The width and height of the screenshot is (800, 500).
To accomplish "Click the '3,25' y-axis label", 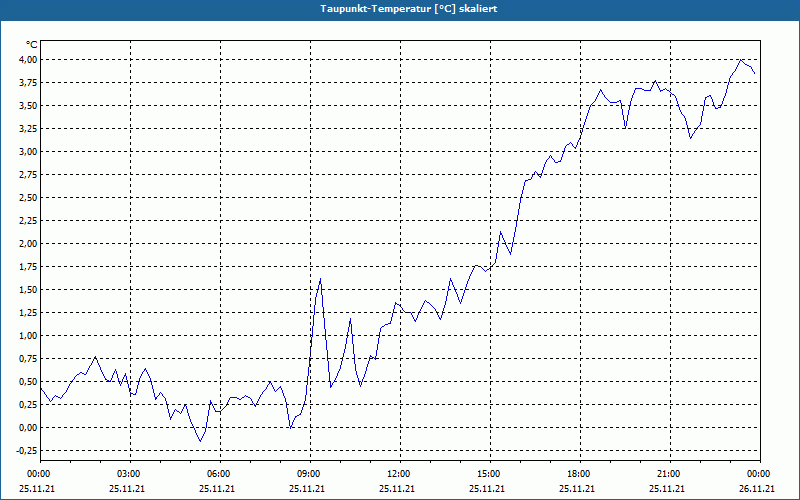I will click(28, 129).
